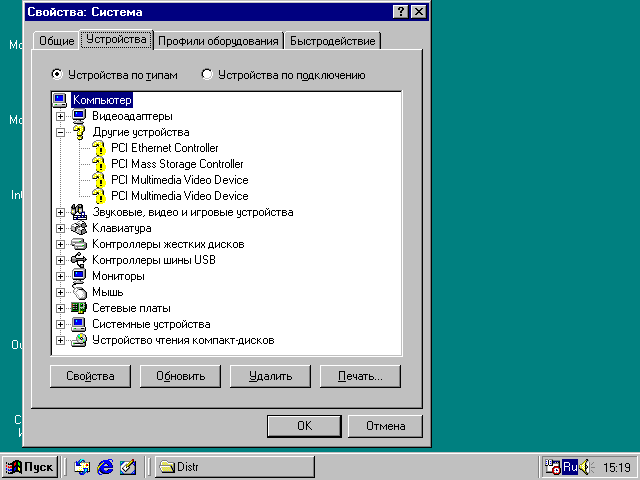Select Мониторы text label
640x480 pixels.
(118, 276)
